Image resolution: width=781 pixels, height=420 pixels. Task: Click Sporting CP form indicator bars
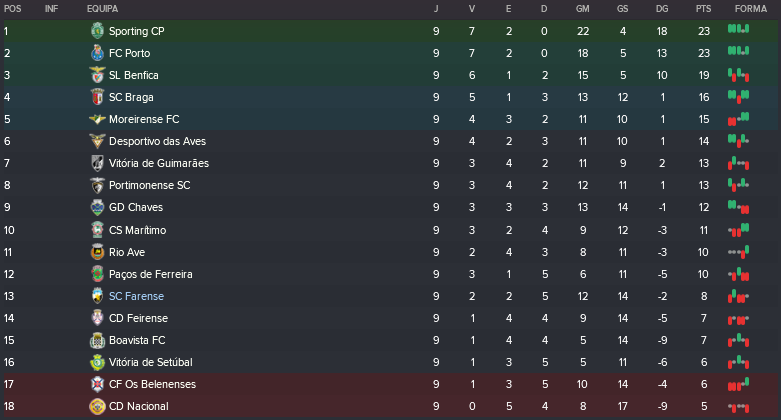tap(738, 31)
